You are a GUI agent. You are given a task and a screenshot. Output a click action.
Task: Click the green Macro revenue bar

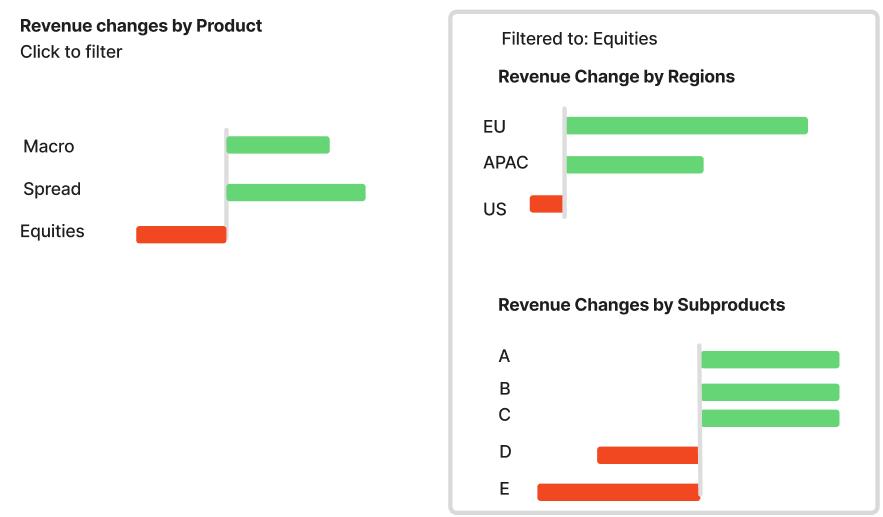(x=278, y=145)
